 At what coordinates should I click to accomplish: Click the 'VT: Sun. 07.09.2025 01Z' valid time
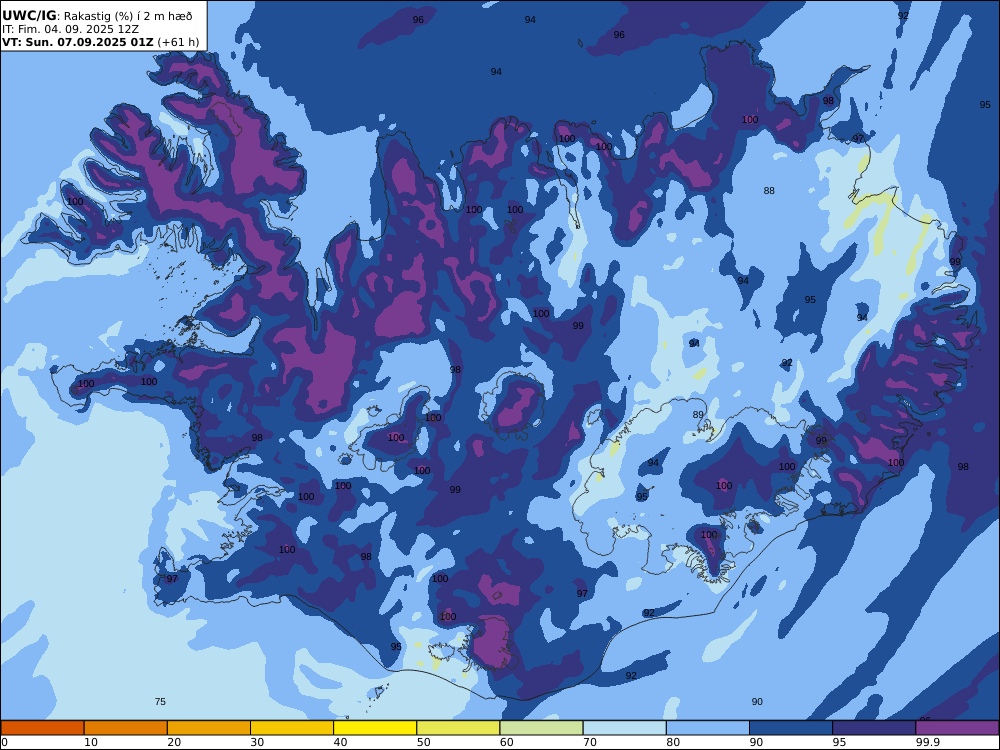pyautogui.click(x=78, y=42)
